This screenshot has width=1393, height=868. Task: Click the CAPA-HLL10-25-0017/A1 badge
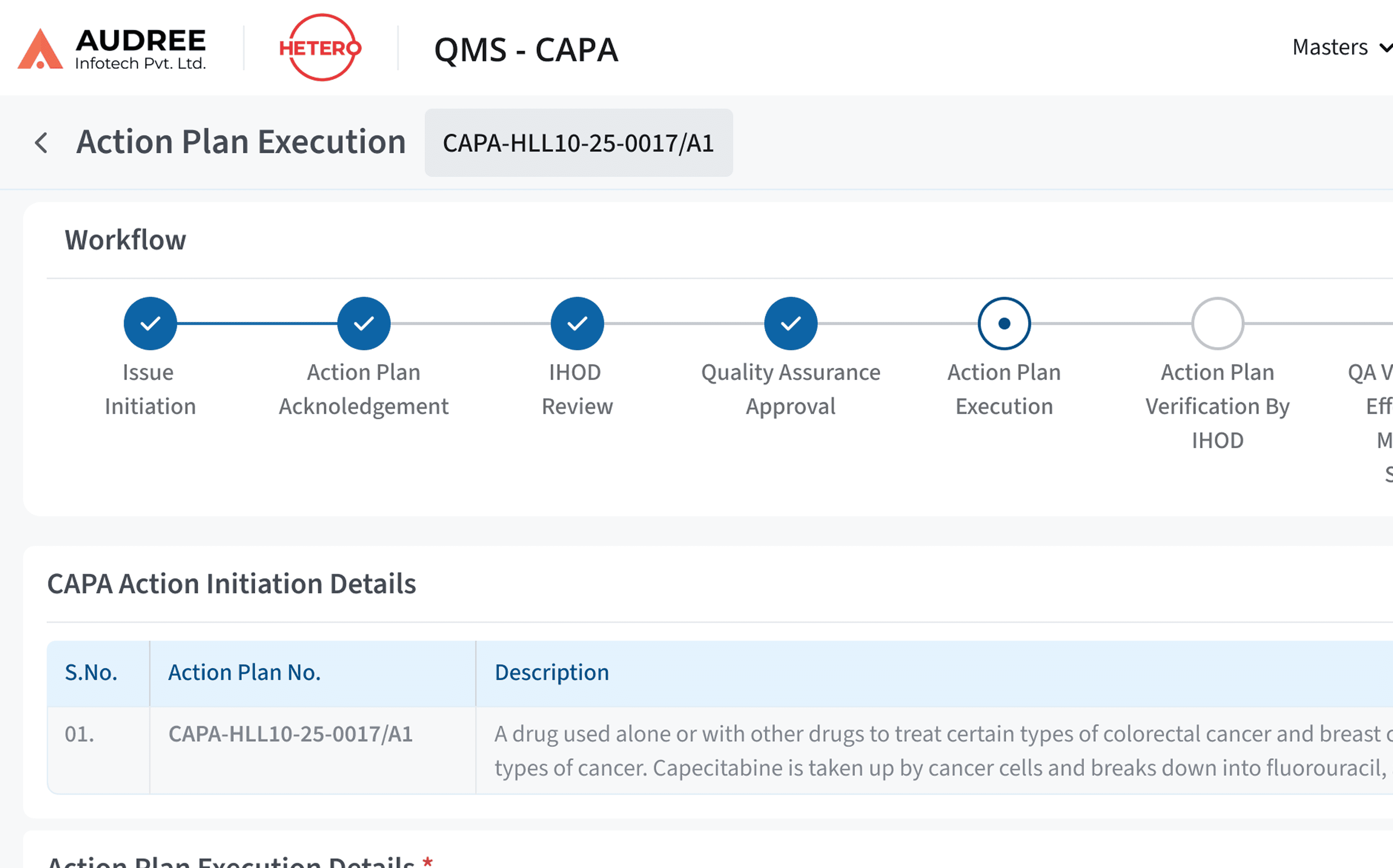tap(577, 143)
